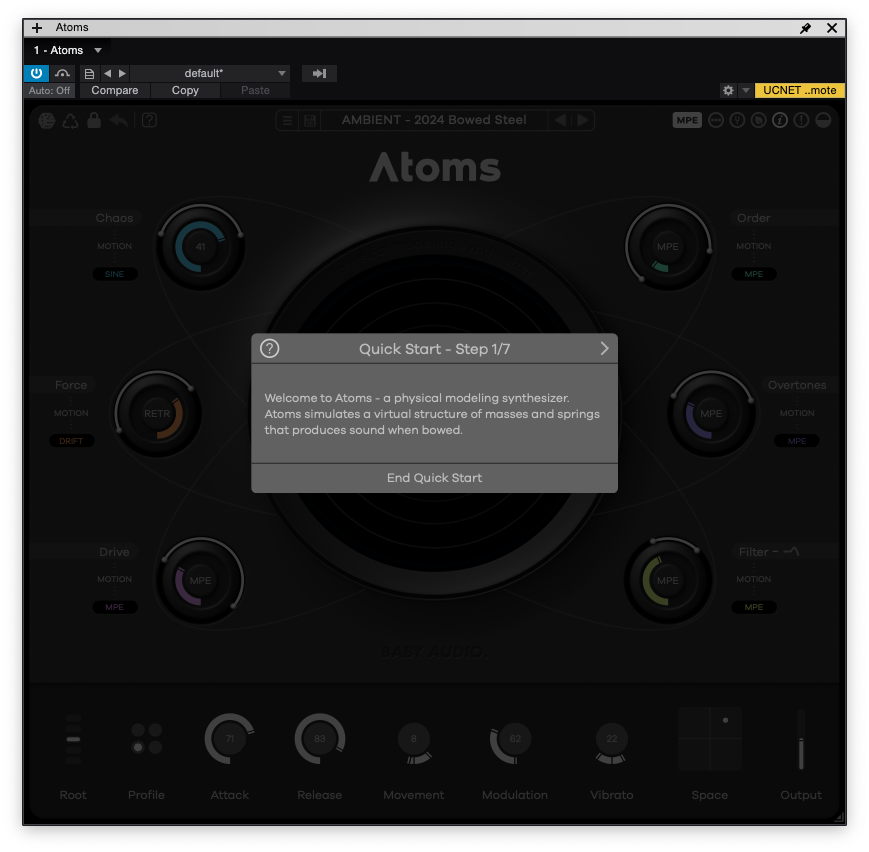Select bottom-left Profile dot
The image size is (869, 852).
tap(138, 748)
